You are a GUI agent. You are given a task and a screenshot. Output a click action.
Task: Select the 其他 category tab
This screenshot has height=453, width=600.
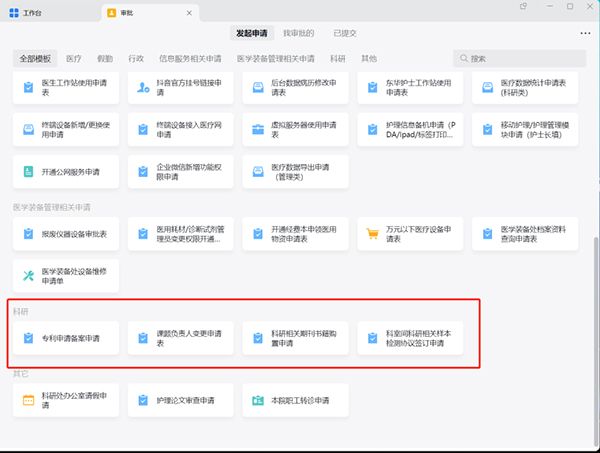pyautogui.click(x=369, y=59)
